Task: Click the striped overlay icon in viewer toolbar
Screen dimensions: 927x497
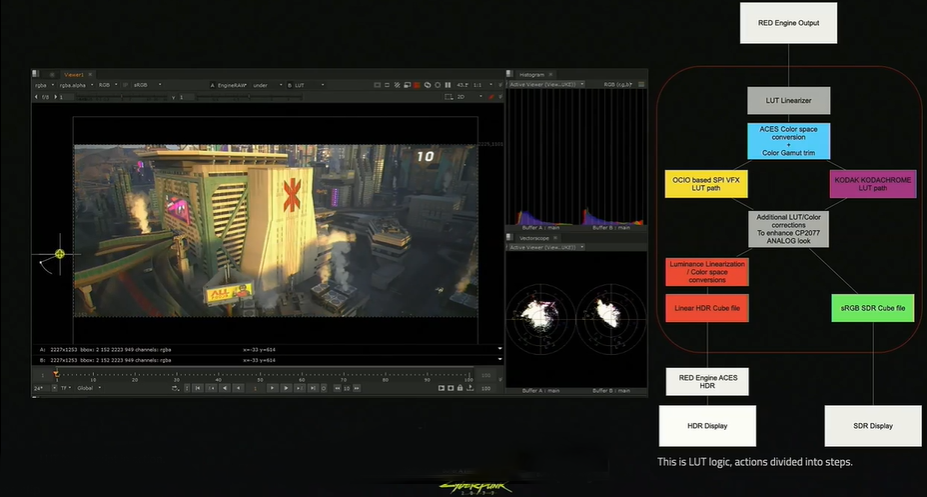Action: pyautogui.click(x=397, y=85)
